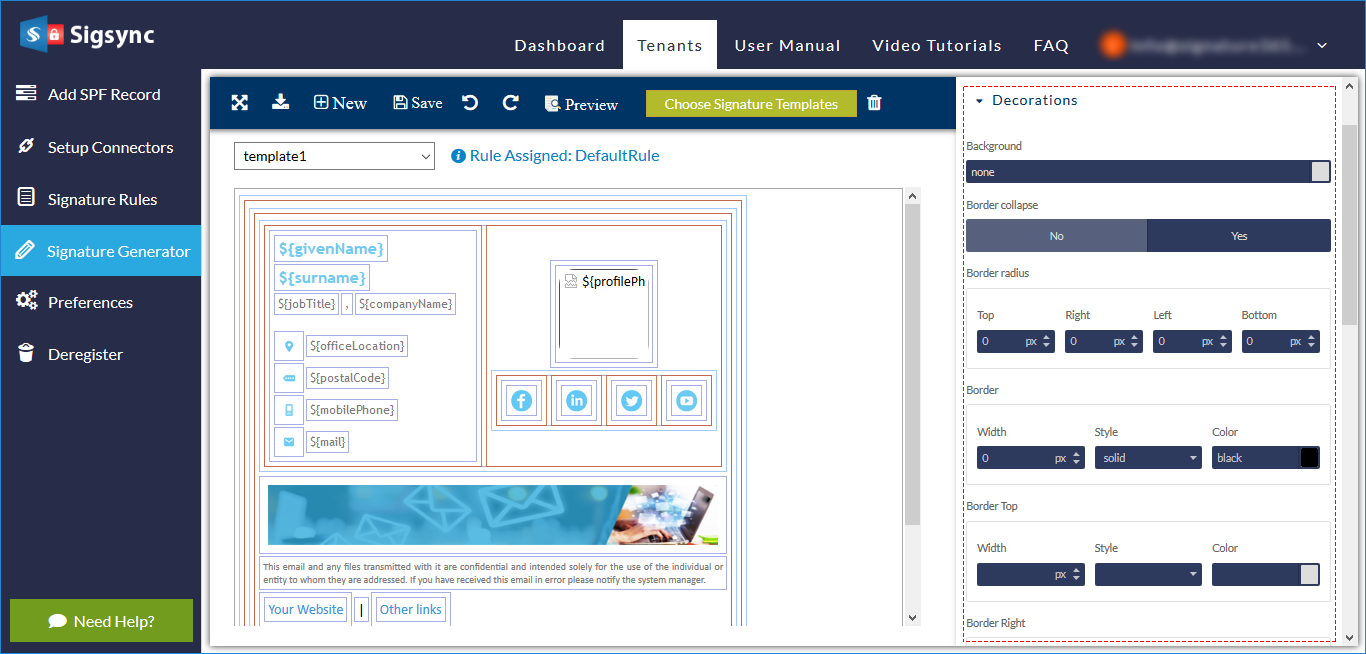Select the Twitter icon in signature
Screen dimensions: 1366x654
(x=631, y=401)
